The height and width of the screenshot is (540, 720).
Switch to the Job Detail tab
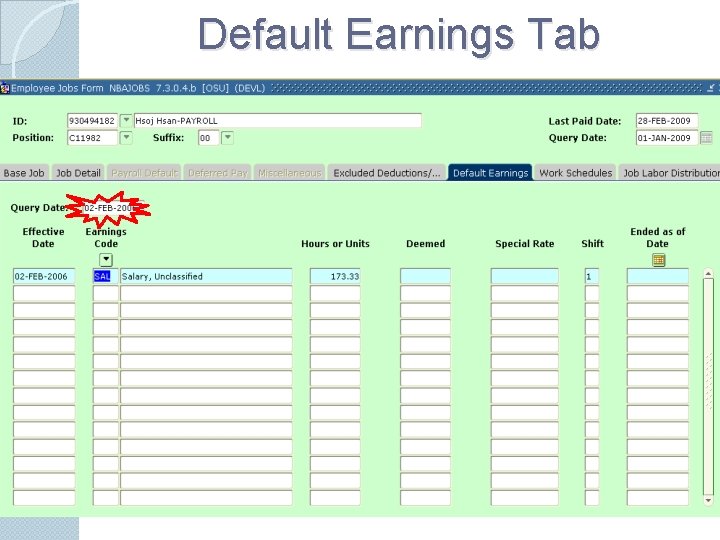coord(78,173)
